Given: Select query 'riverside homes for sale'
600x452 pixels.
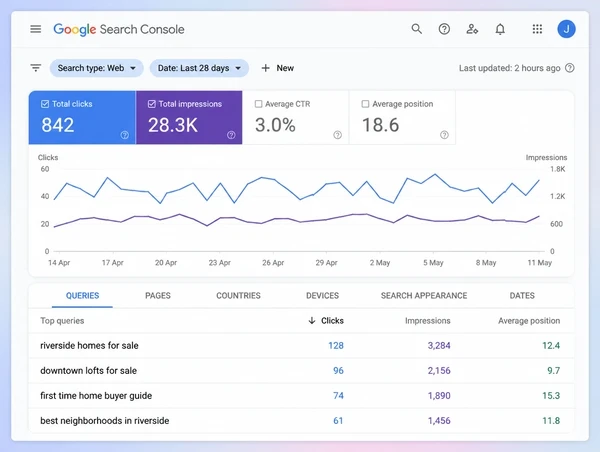Looking at the screenshot, I should (89, 346).
